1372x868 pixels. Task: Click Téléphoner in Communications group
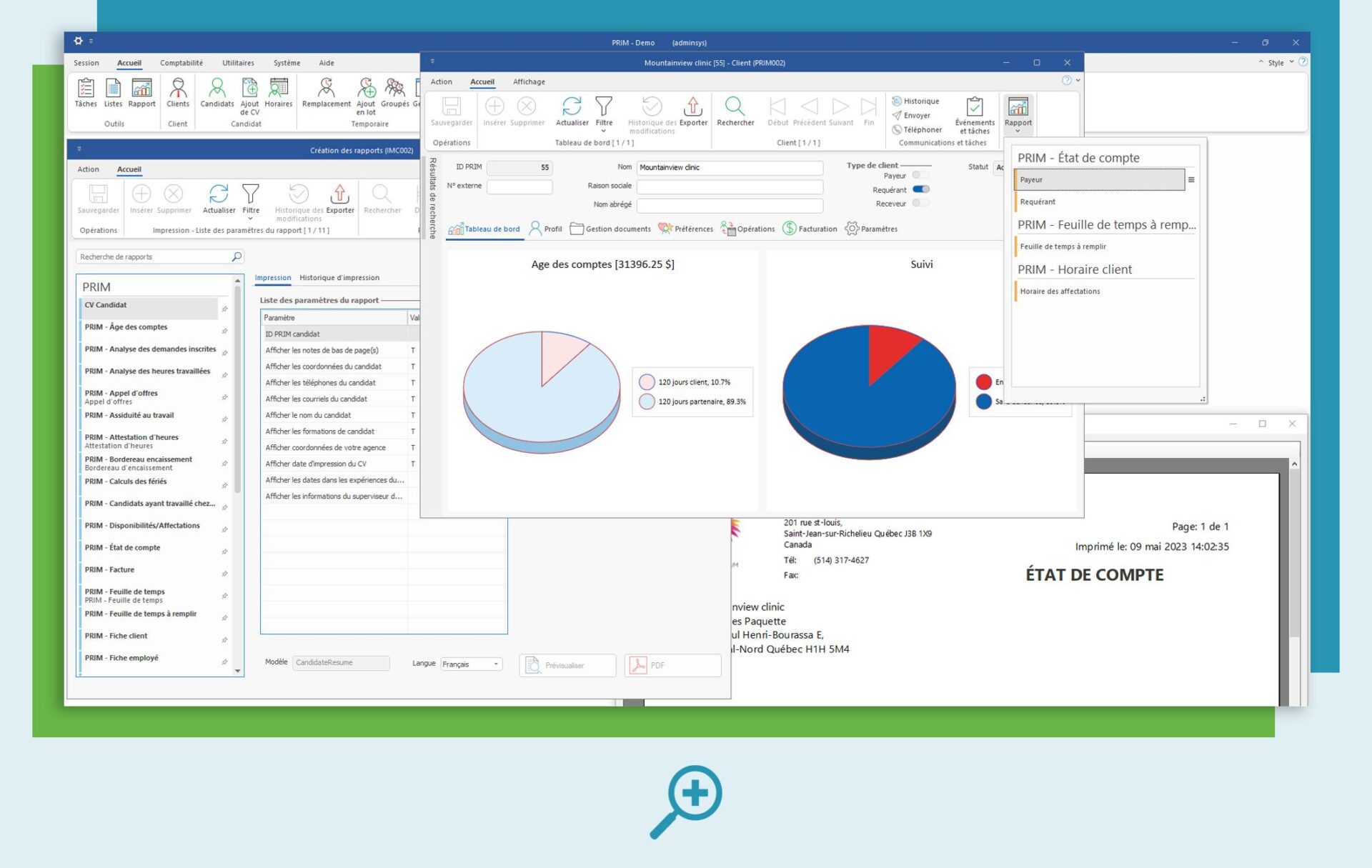tap(917, 130)
